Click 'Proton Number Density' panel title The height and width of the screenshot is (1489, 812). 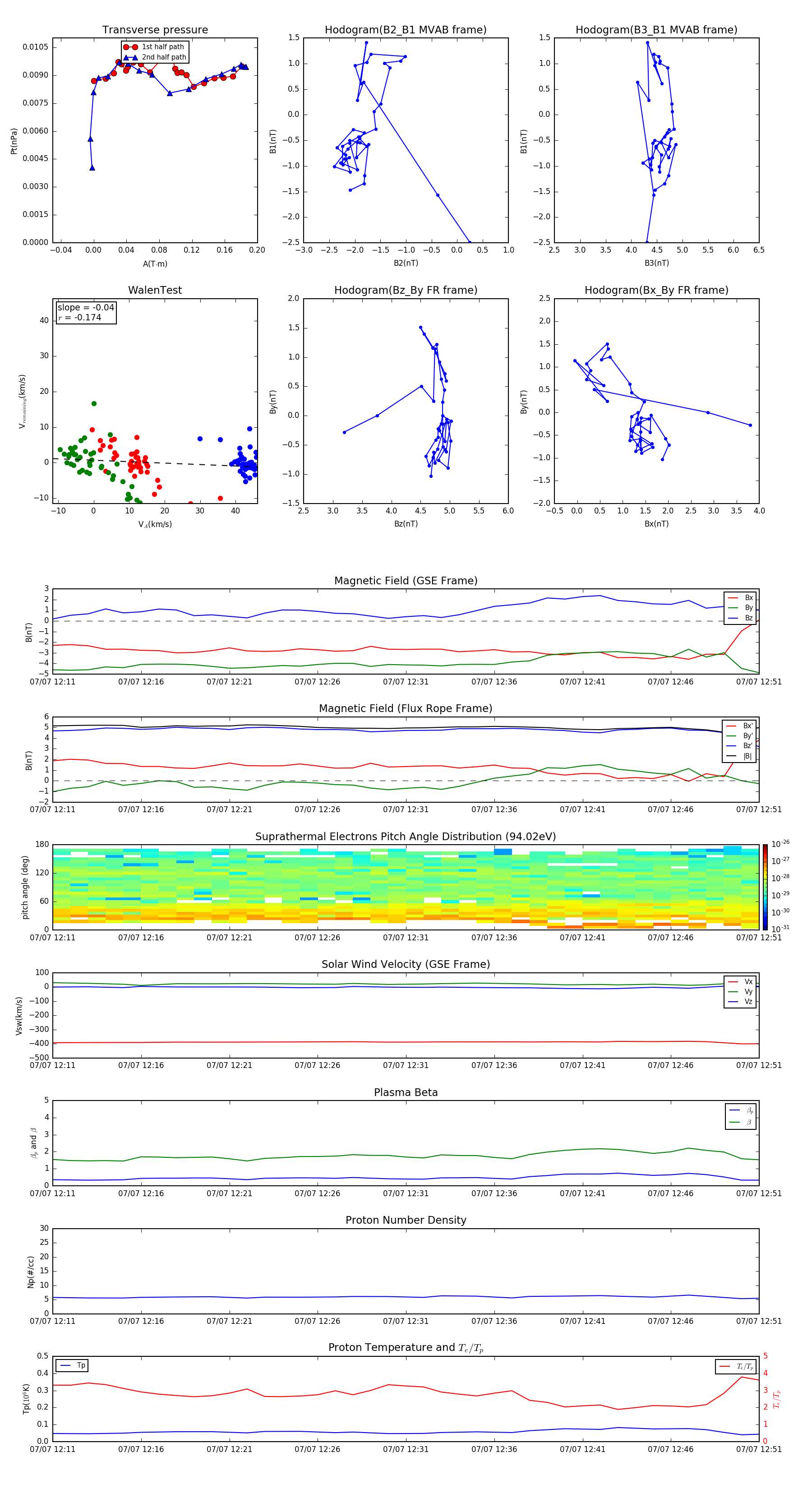point(406,1220)
